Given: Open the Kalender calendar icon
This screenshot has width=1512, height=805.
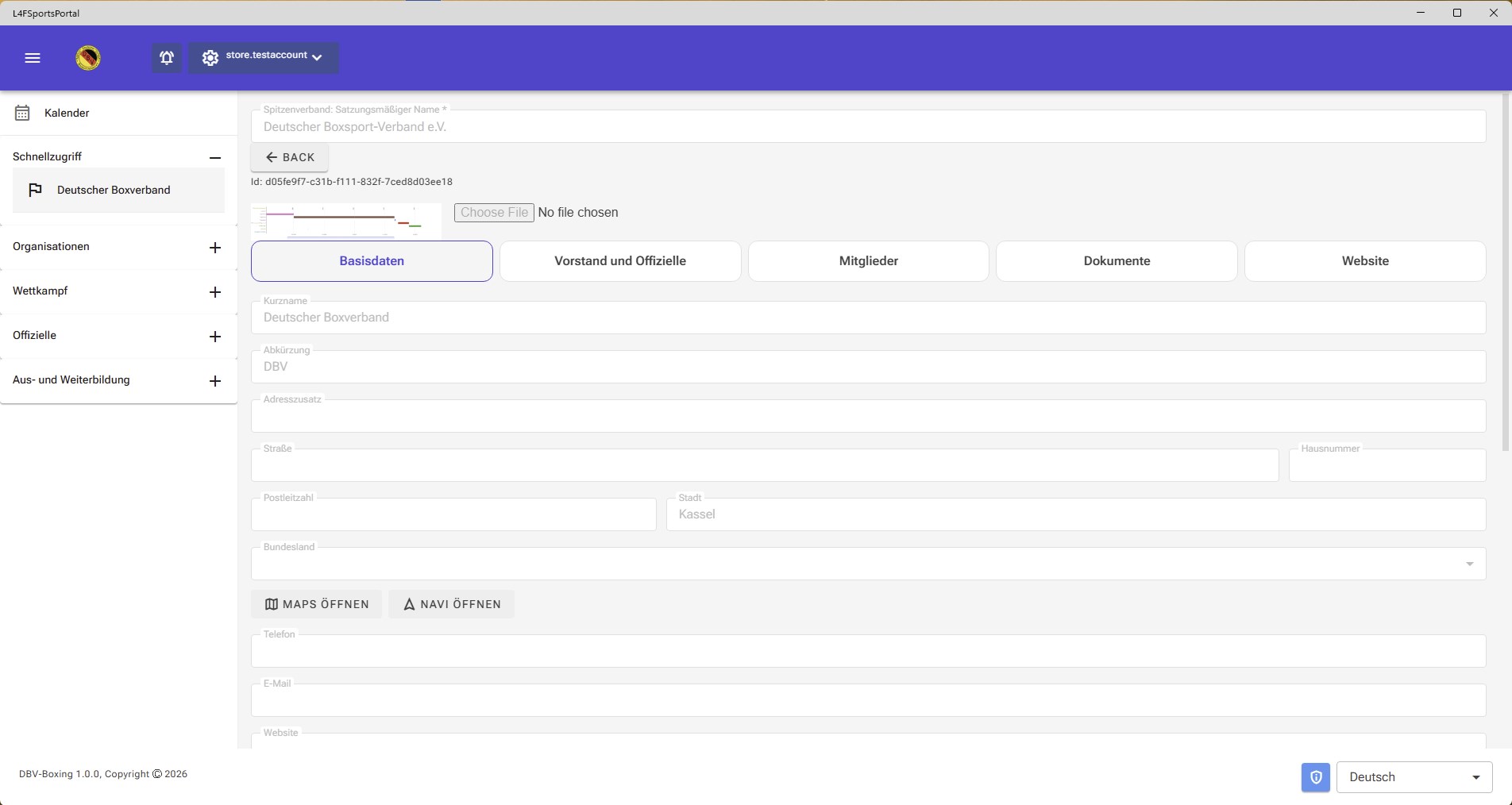Looking at the screenshot, I should point(22,113).
